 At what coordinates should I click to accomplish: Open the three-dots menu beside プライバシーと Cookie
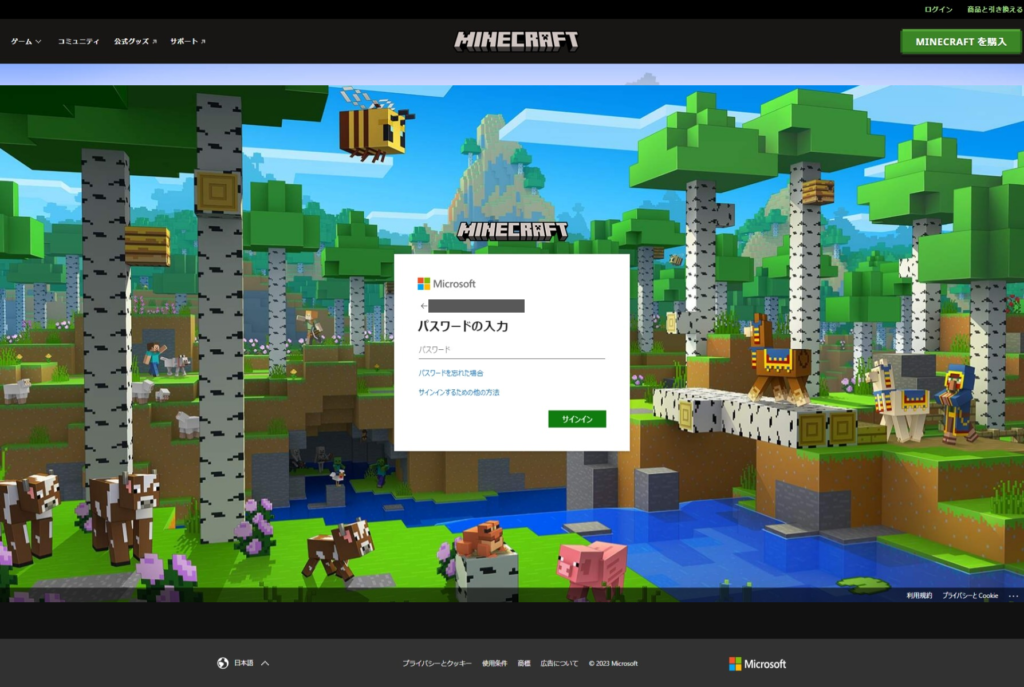(1013, 596)
